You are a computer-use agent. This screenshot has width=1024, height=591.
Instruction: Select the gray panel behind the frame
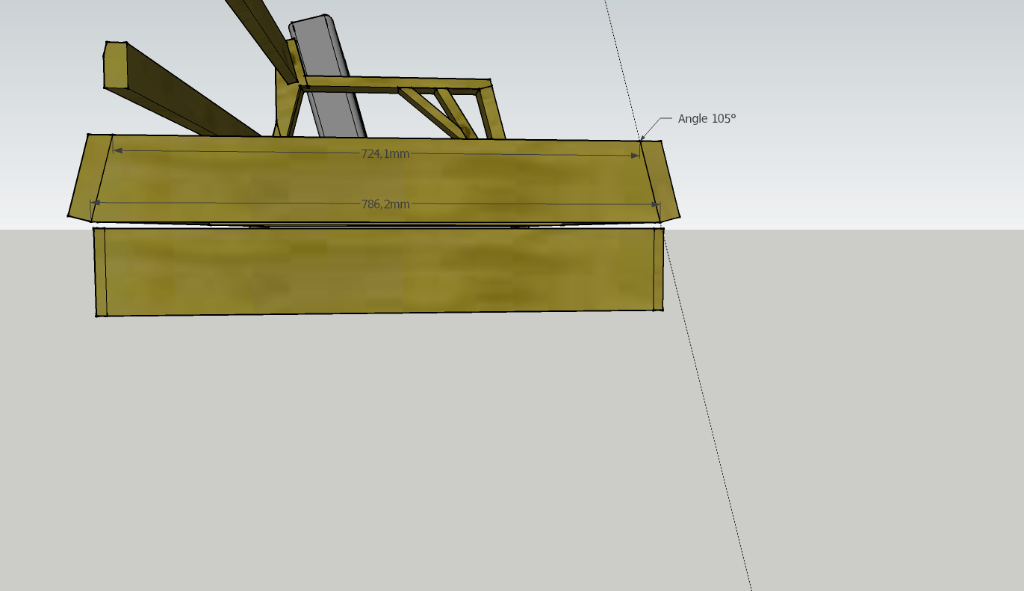coord(328,77)
